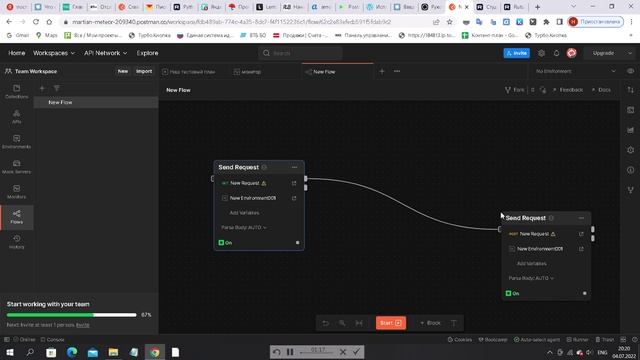
Task: Open History in the sidebar
Action: coord(16,242)
